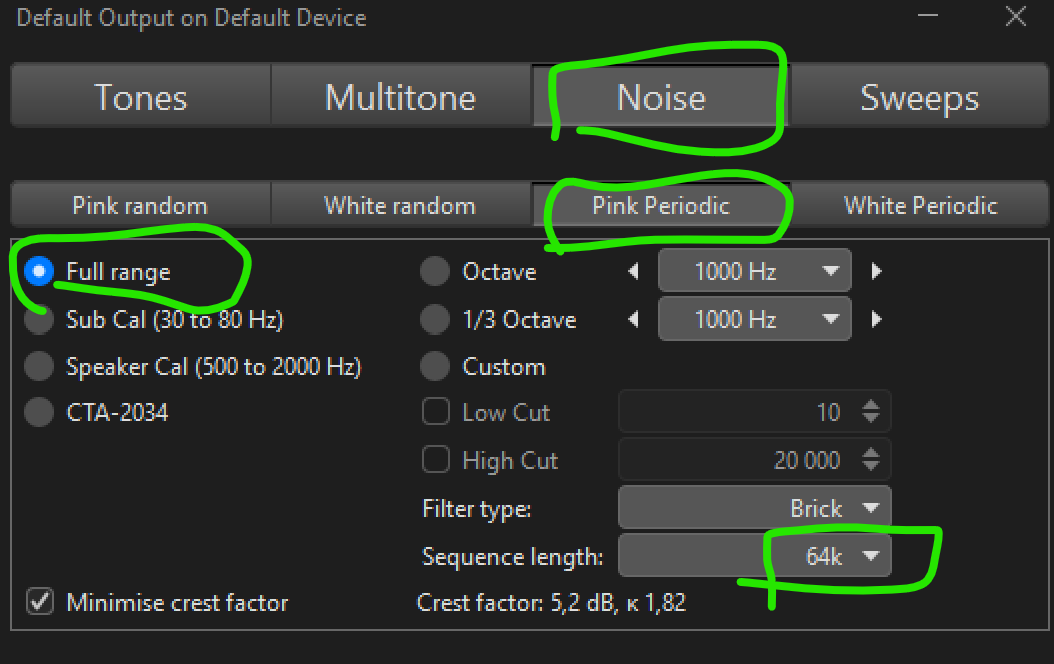Screen dimensions: 1054x664
Task: Select the Sweeps tab
Action: pyautogui.click(x=919, y=97)
